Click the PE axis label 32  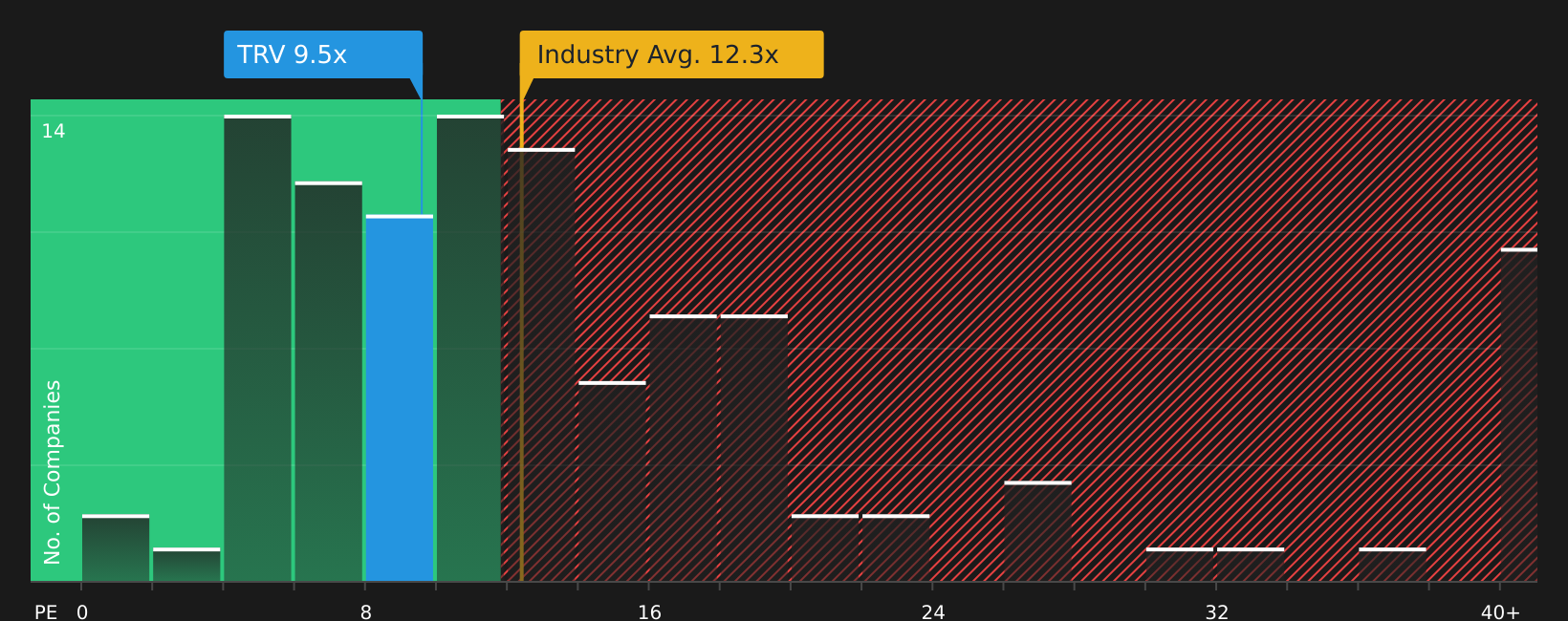(x=1216, y=612)
